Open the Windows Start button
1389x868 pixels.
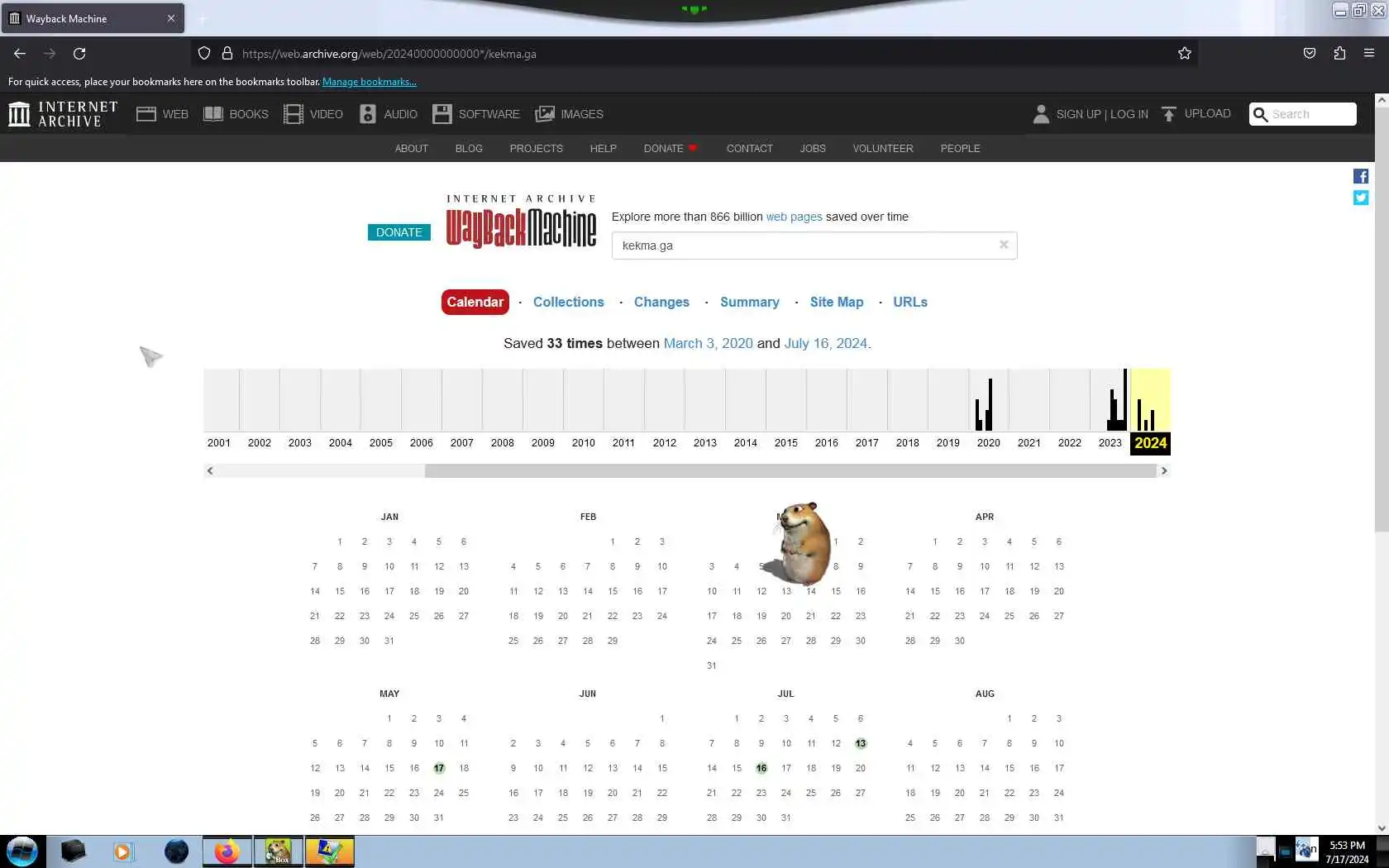(22, 851)
